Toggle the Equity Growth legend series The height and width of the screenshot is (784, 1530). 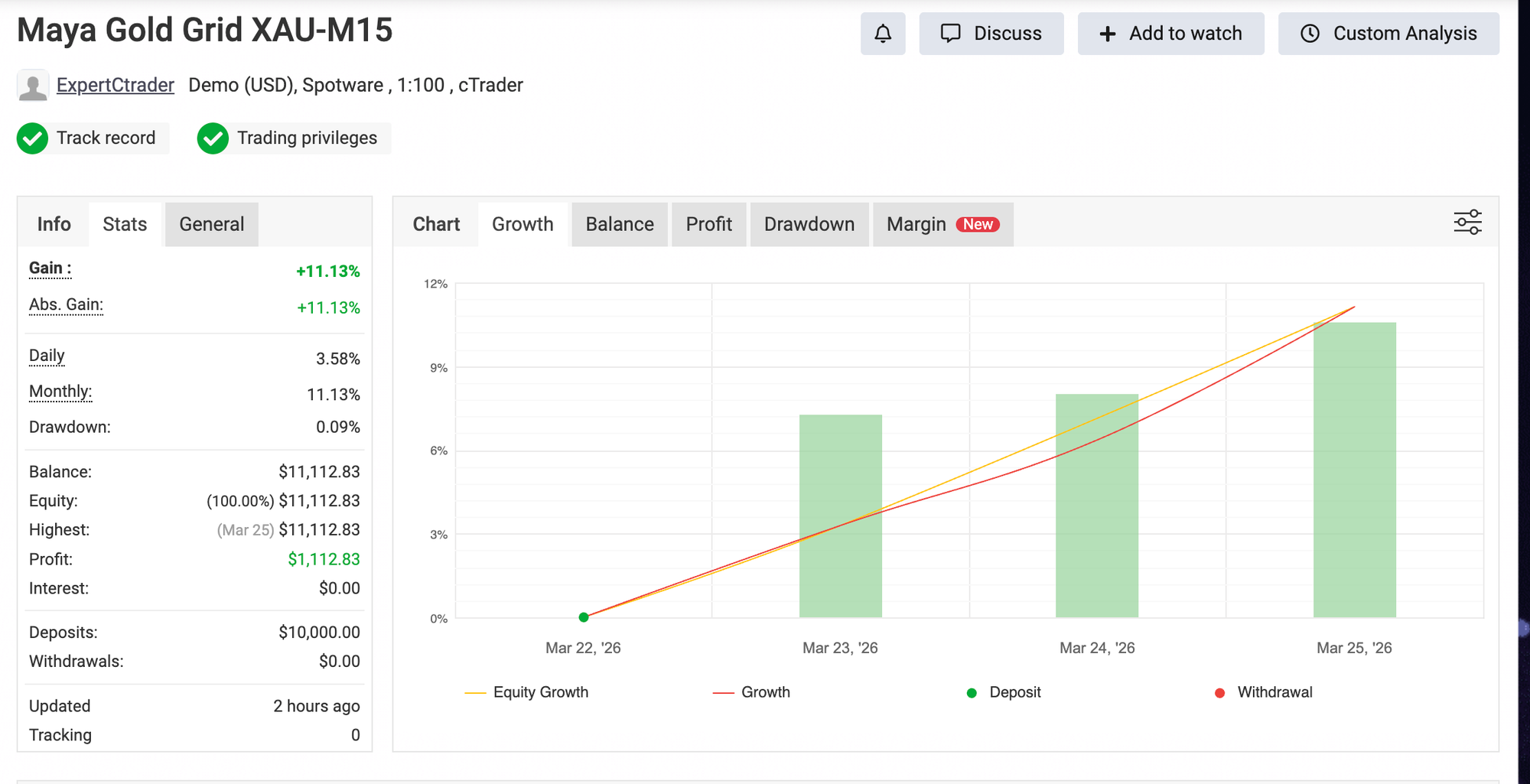point(528,692)
